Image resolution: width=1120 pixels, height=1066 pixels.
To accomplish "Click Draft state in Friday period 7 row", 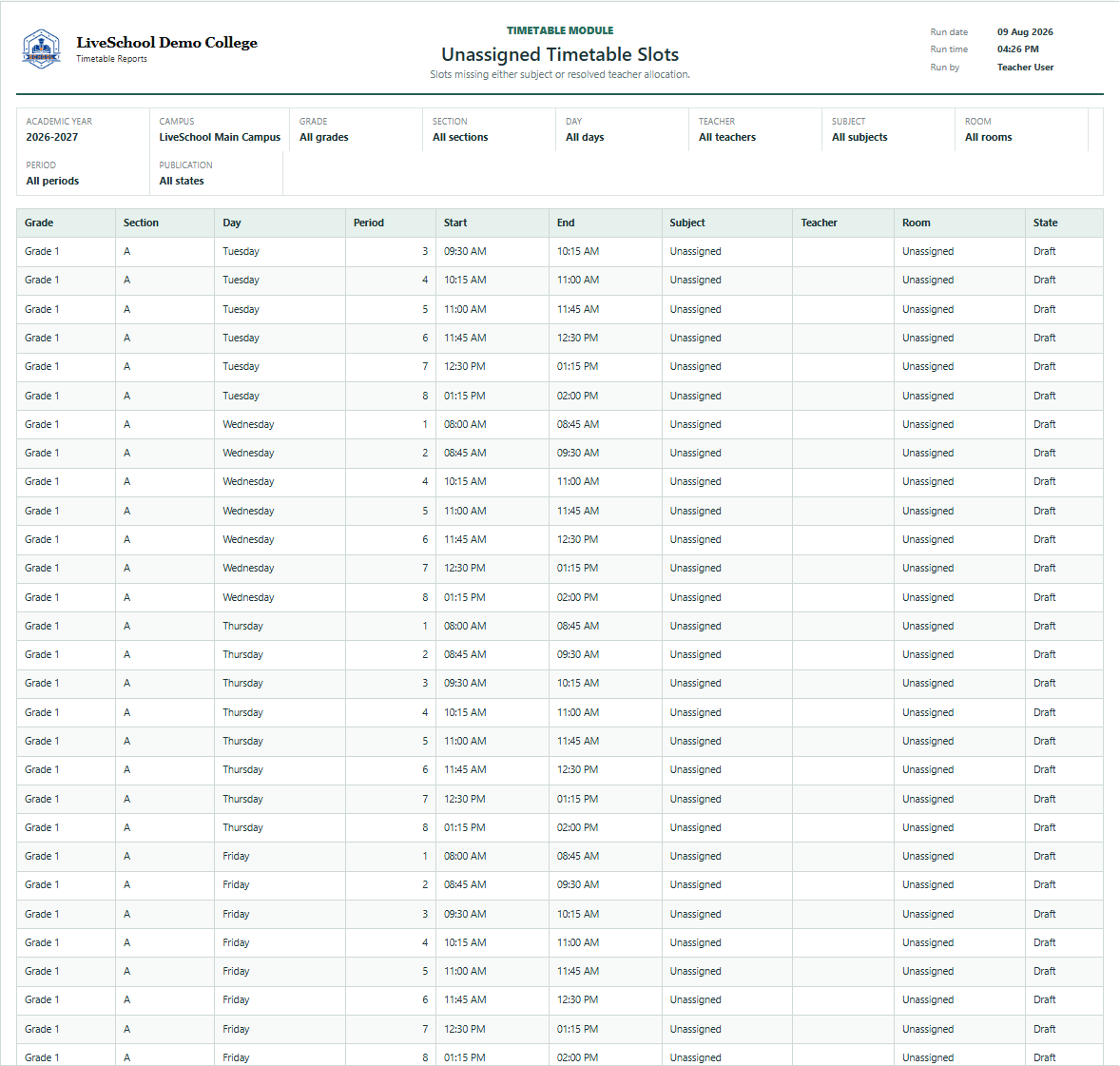I will pyautogui.click(x=1044, y=1029).
